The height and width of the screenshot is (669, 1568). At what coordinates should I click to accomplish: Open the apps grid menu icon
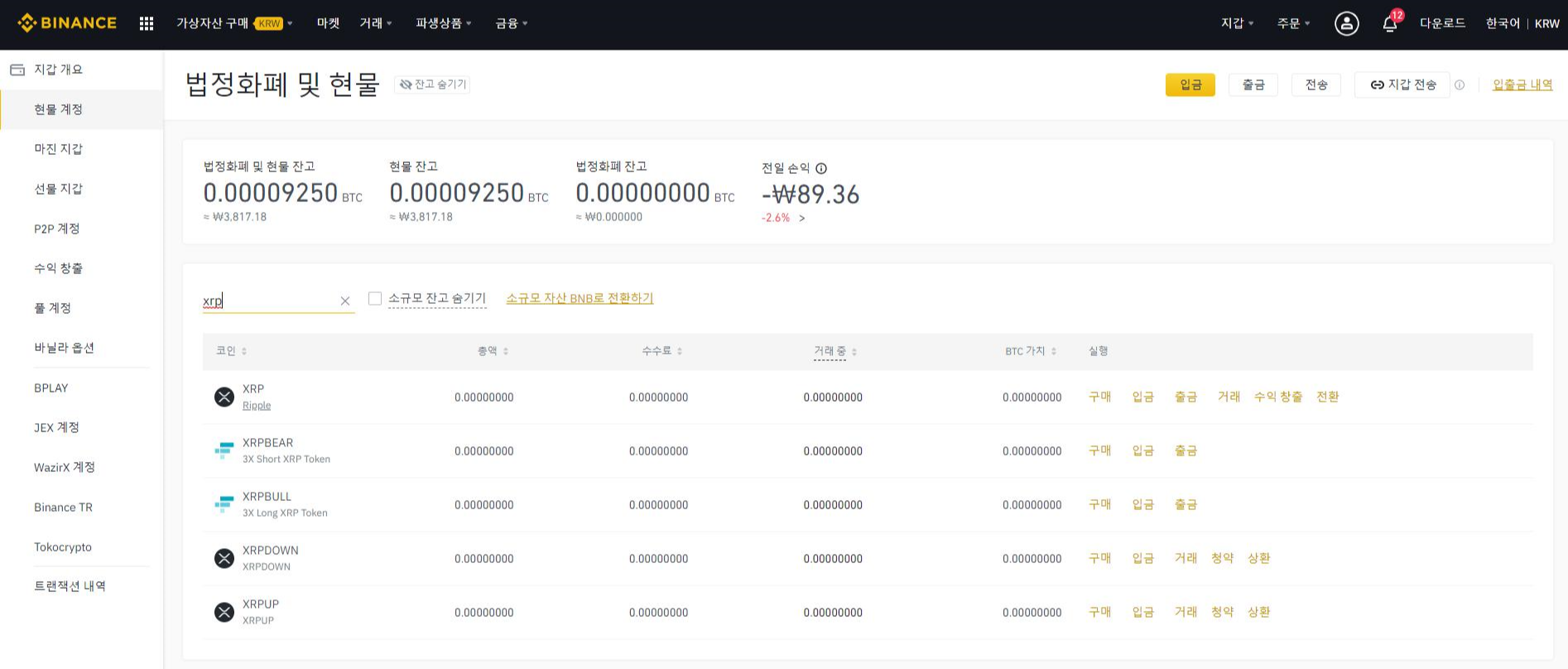pos(147,23)
